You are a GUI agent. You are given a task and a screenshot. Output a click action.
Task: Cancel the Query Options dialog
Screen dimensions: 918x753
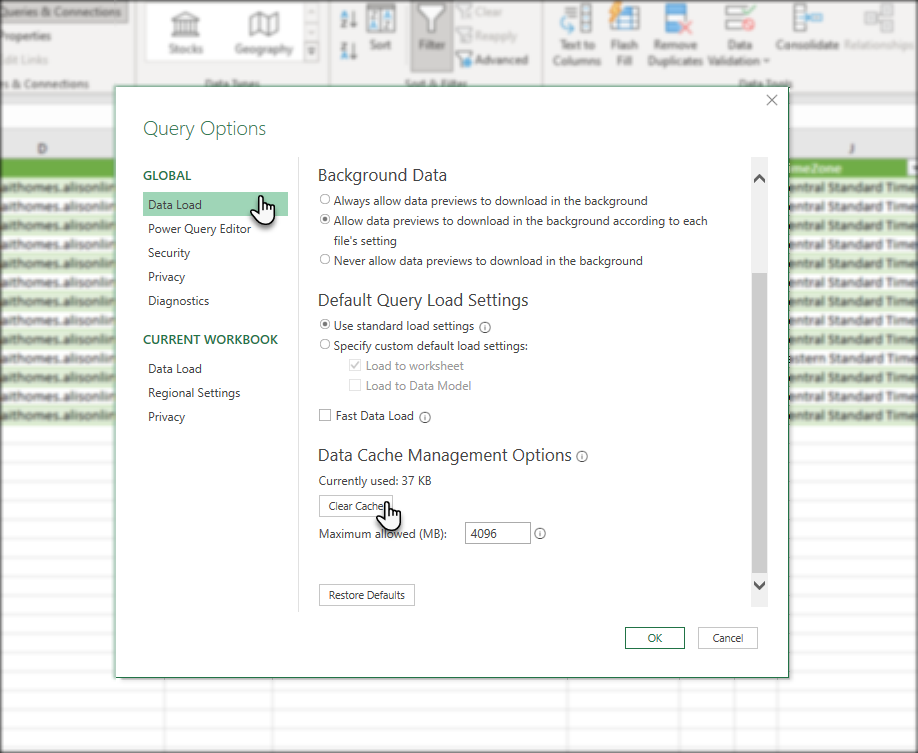(728, 638)
